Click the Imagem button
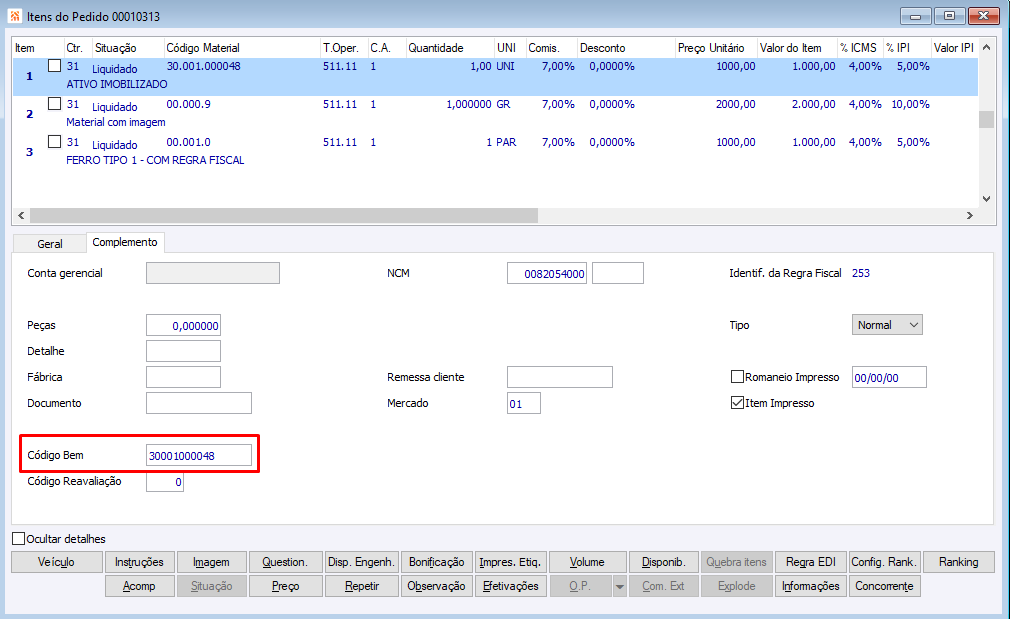 click(x=211, y=562)
